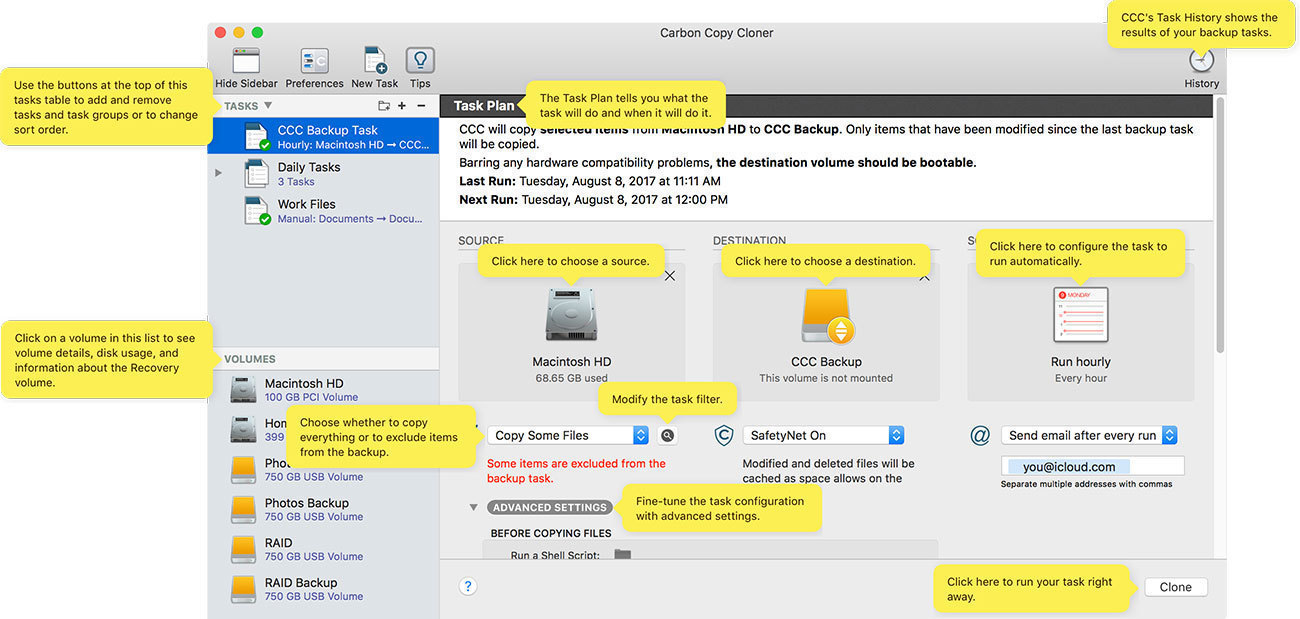
Task: Open the Task History clock icon
Action: [x=1201, y=61]
